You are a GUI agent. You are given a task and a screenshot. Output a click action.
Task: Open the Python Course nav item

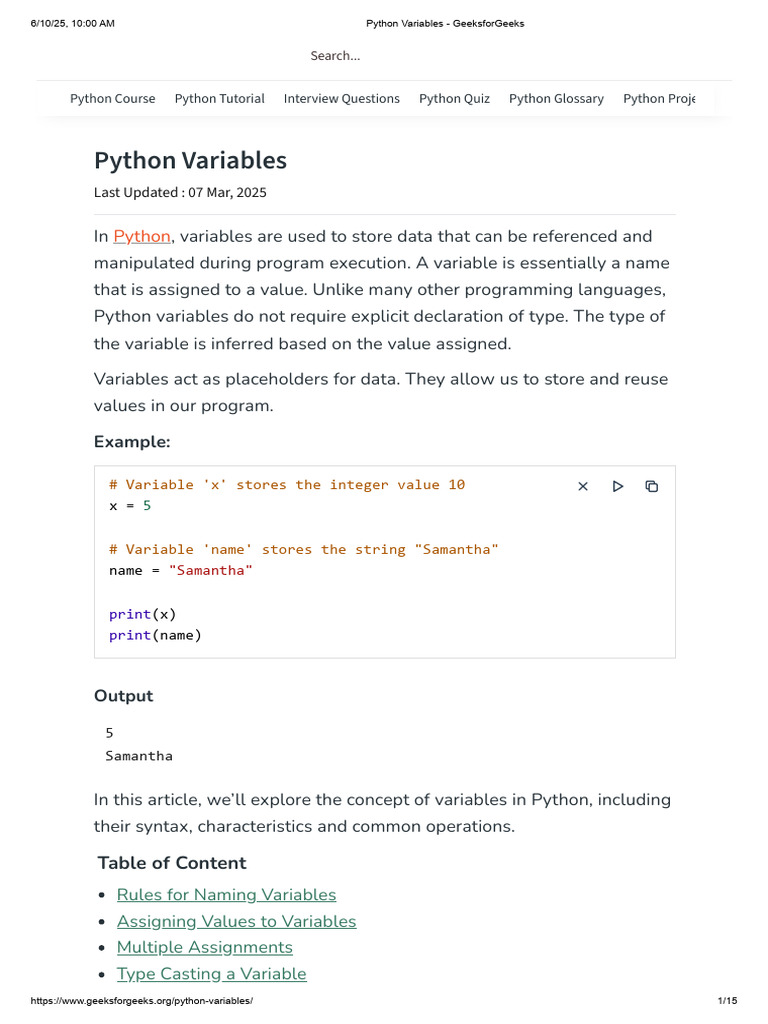(x=113, y=98)
